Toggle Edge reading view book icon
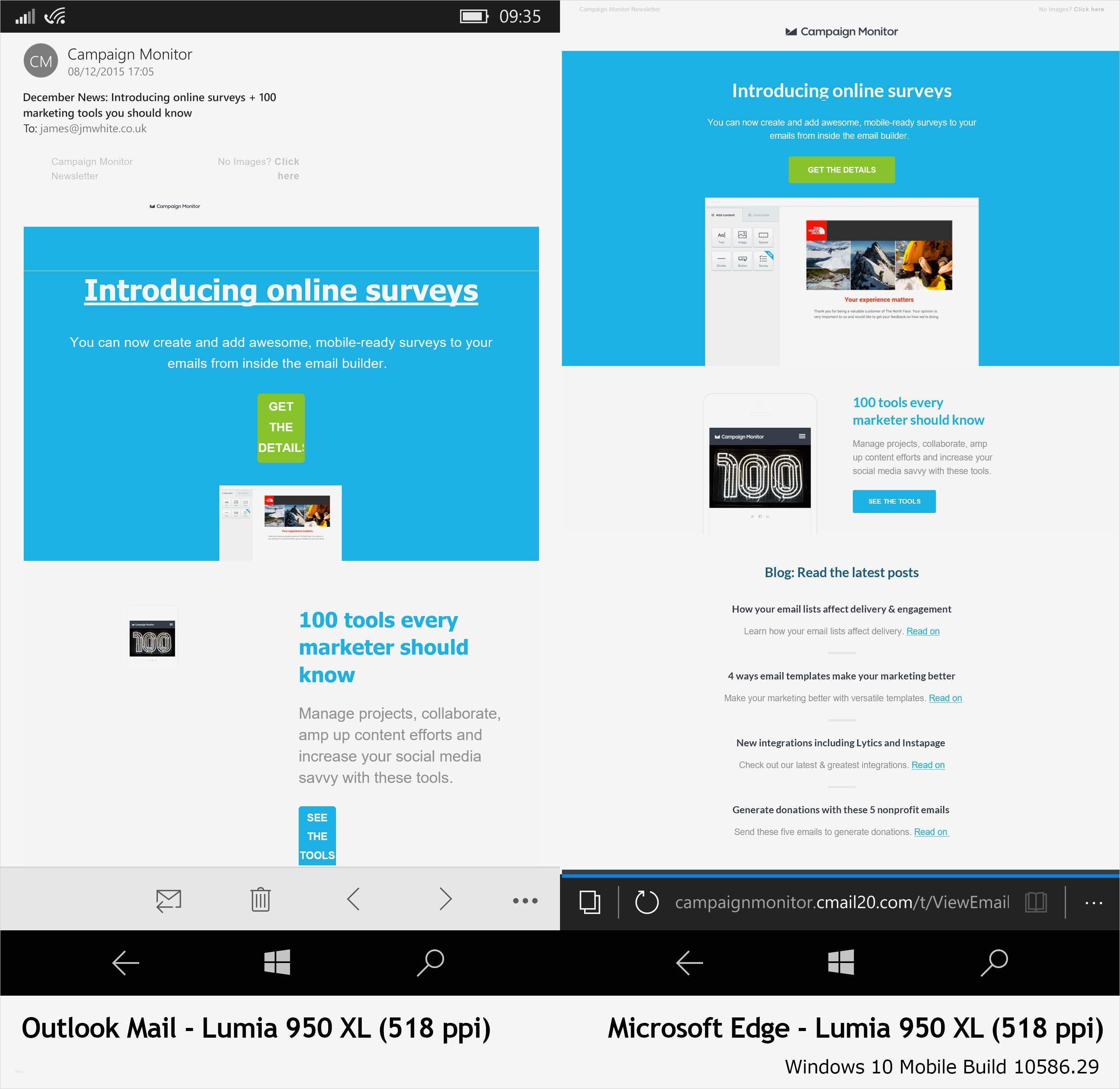This screenshot has width=1120, height=1089. [x=1036, y=902]
